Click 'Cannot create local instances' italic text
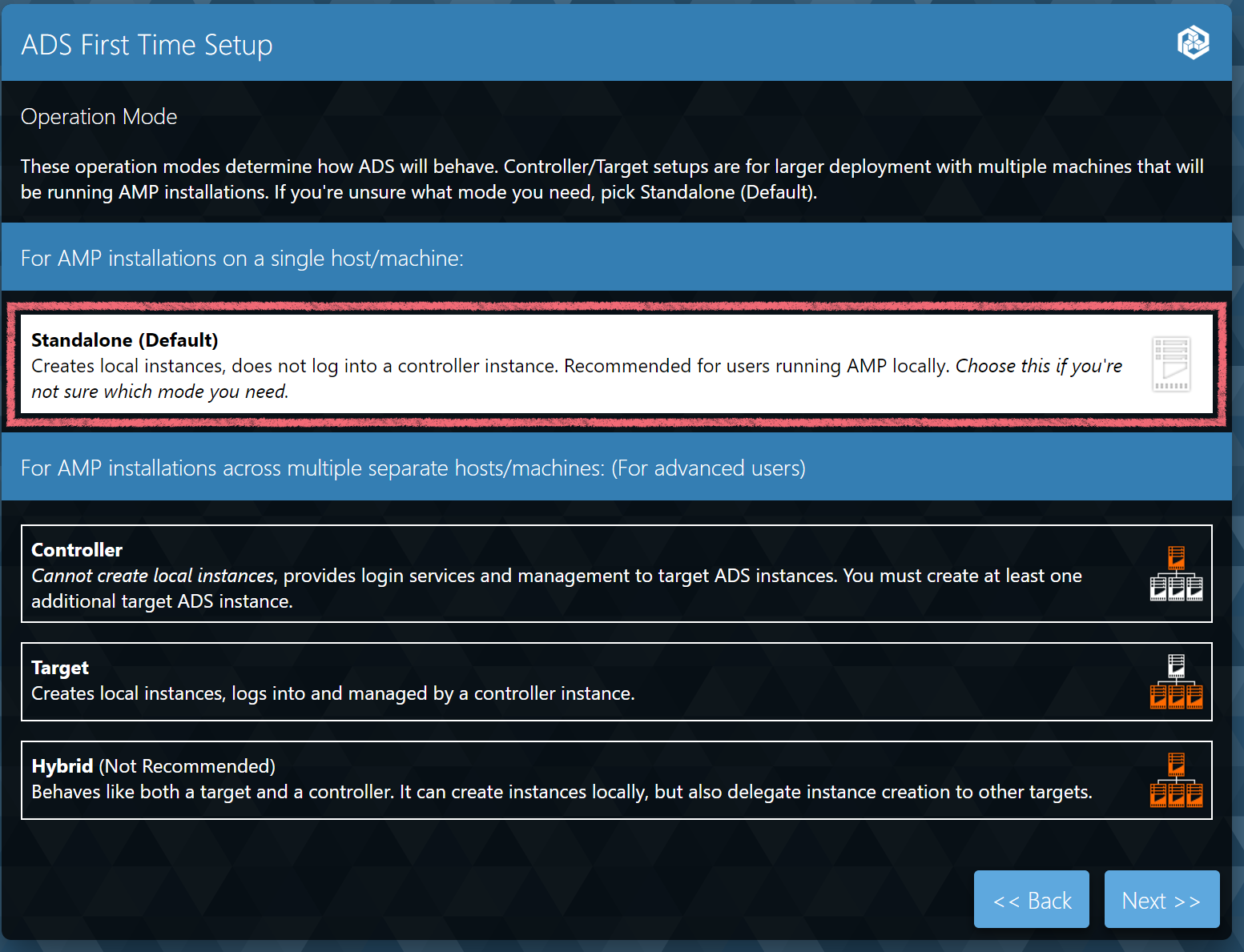This screenshot has height=952, width=1244. (152, 576)
